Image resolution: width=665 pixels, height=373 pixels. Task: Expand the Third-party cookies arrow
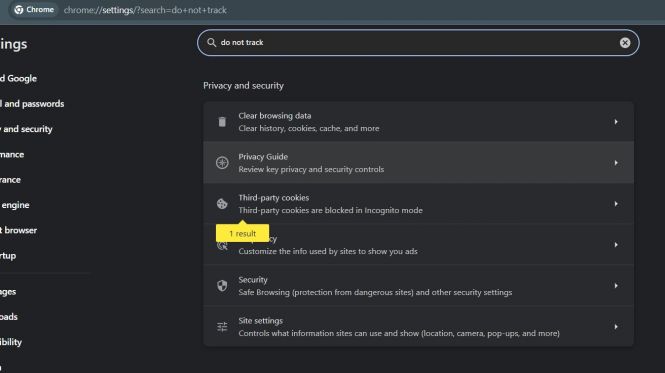(616, 204)
